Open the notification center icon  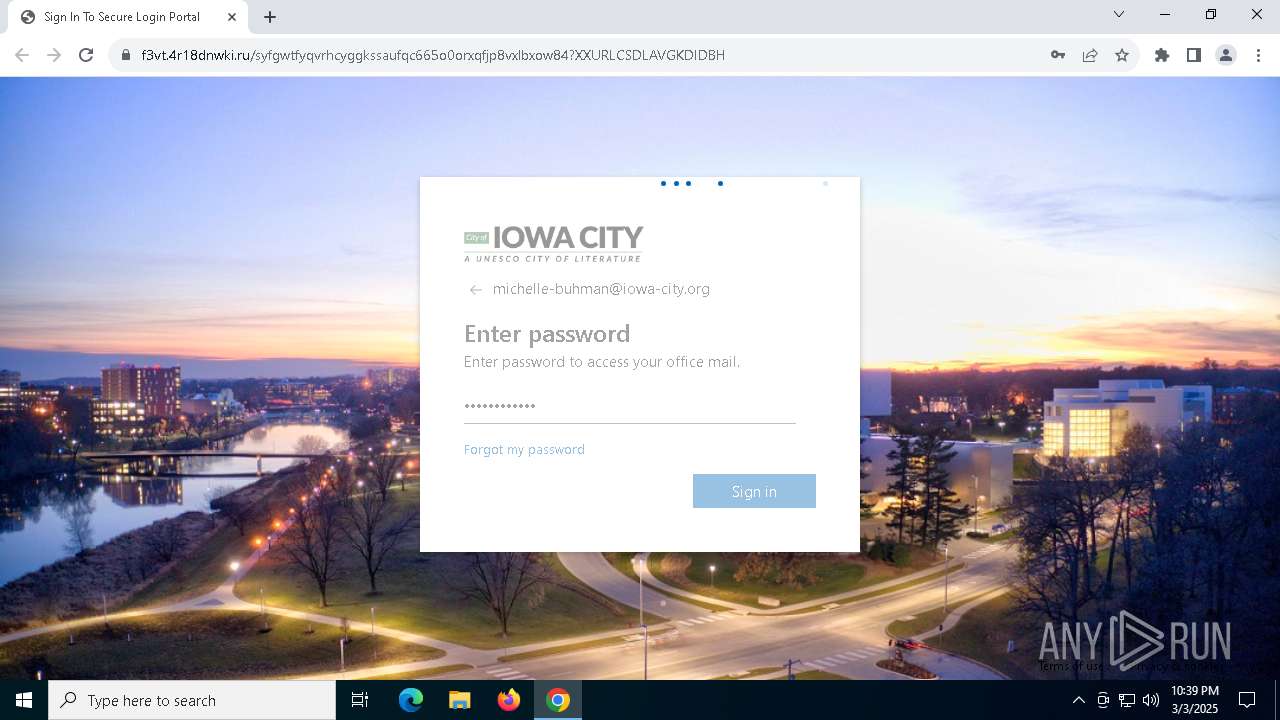(x=1247, y=700)
